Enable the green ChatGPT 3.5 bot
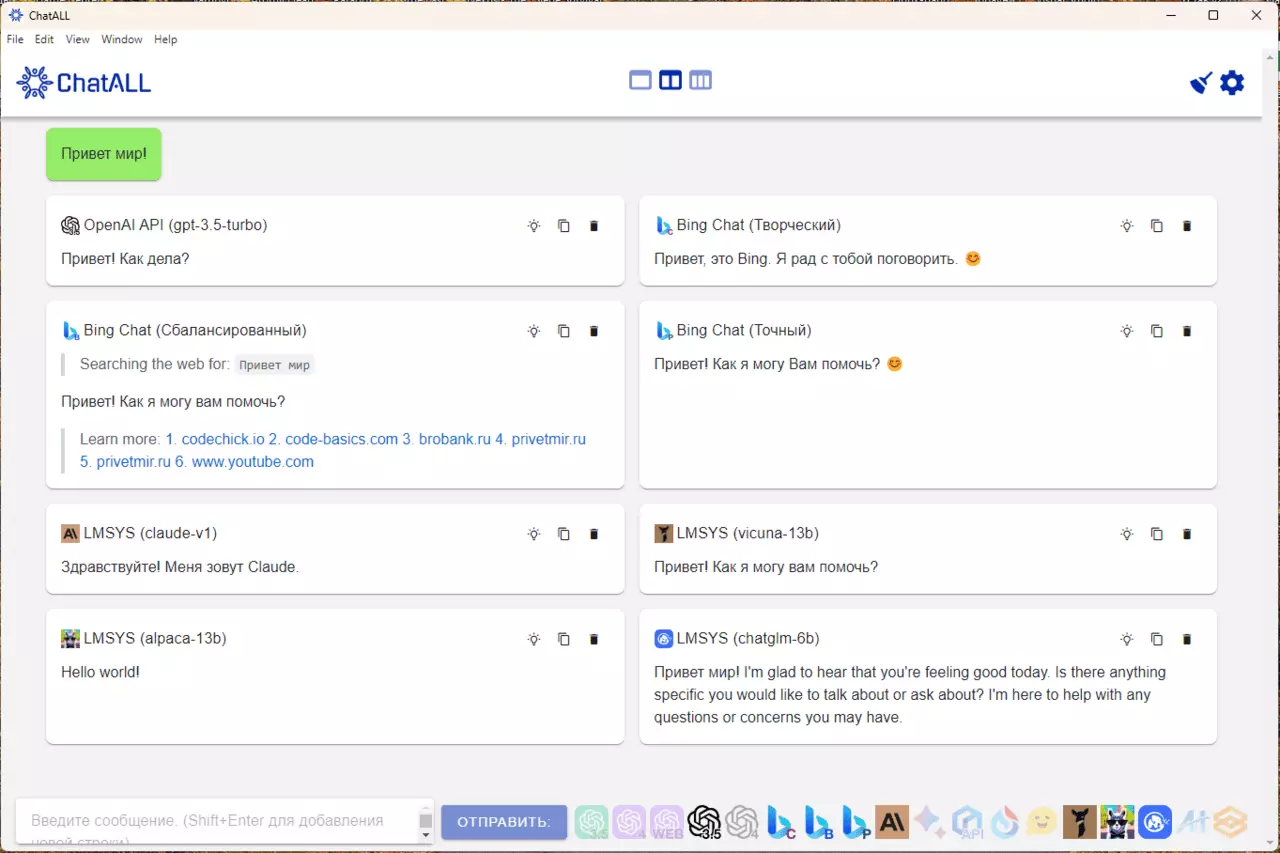Viewport: 1280px width, 853px height. pyautogui.click(x=591, y=822)
